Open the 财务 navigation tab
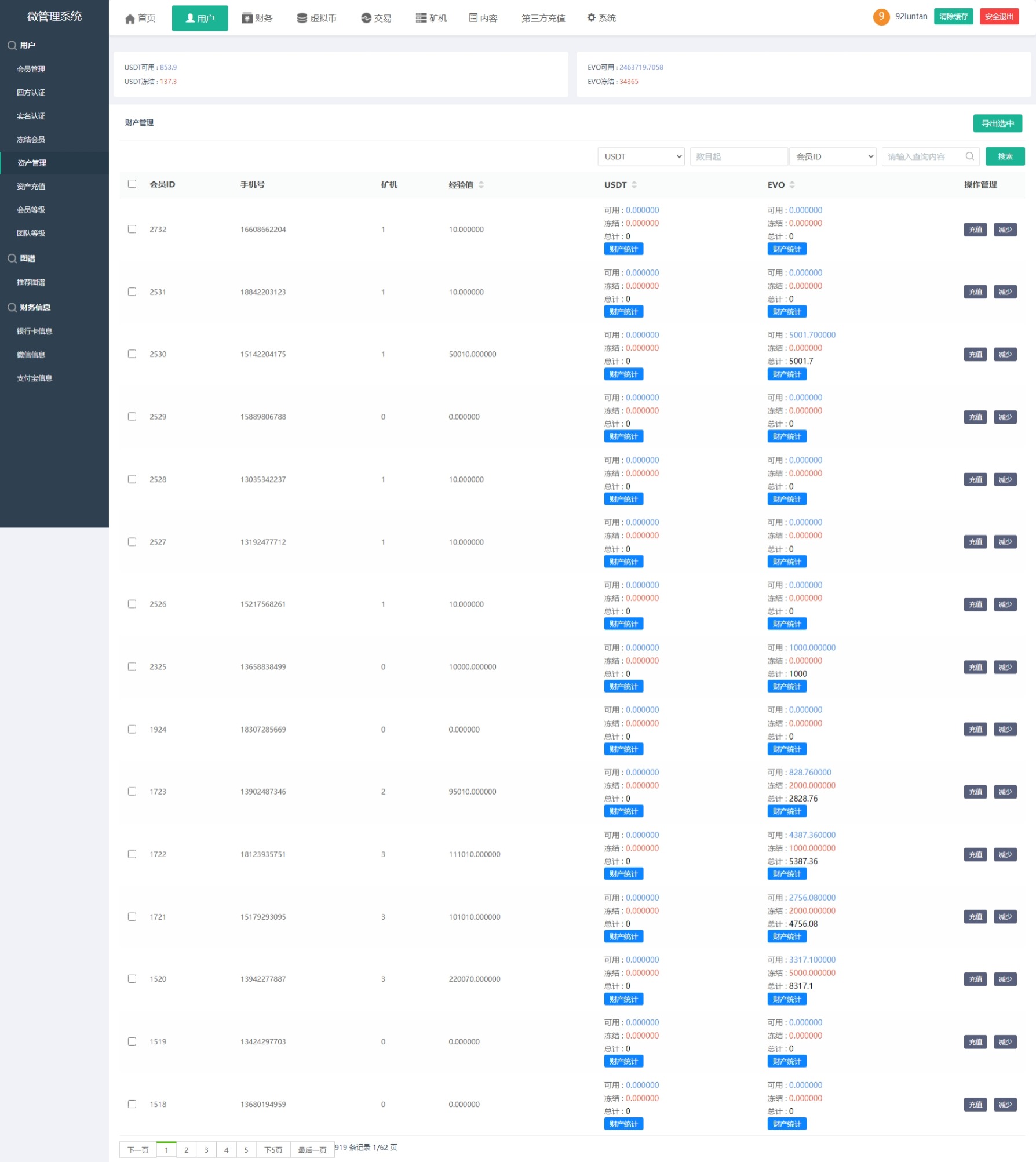Viewport: 1036px width, 1162px height. pos(257,18)
